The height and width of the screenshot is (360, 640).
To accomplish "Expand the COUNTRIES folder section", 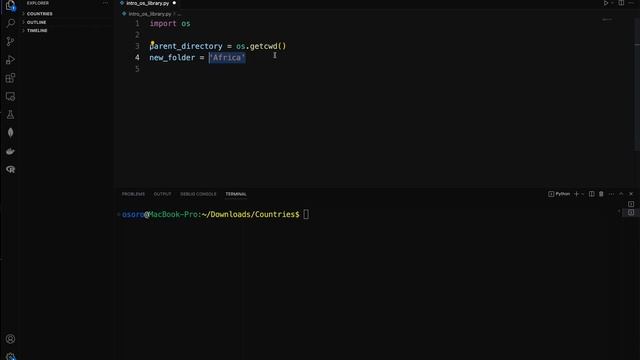I will coord(40,13).
